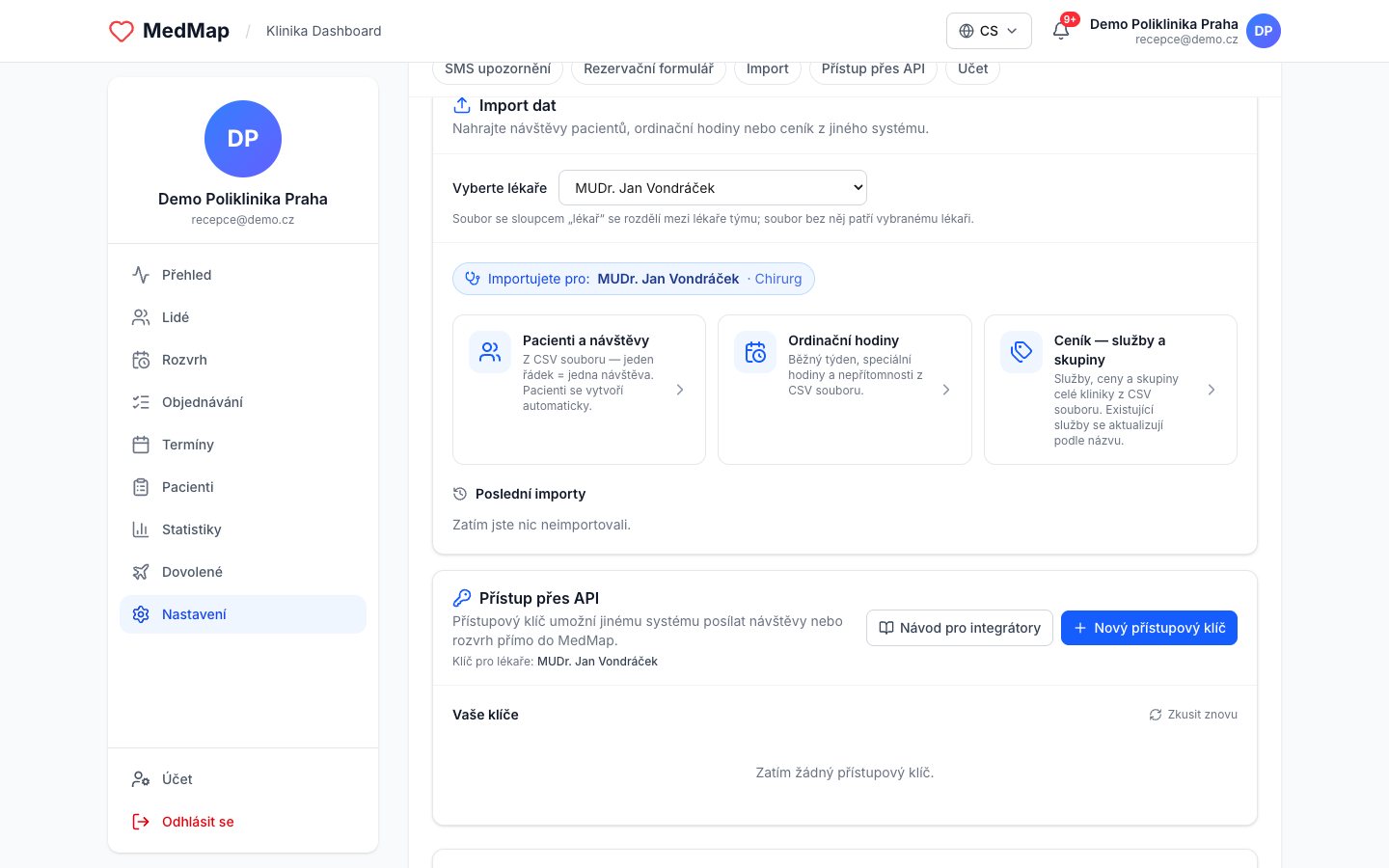Switch to the Přístup přes API tab
Image resolution: width=1389 pixels, height=868 pixels.
tap(873, 68)
